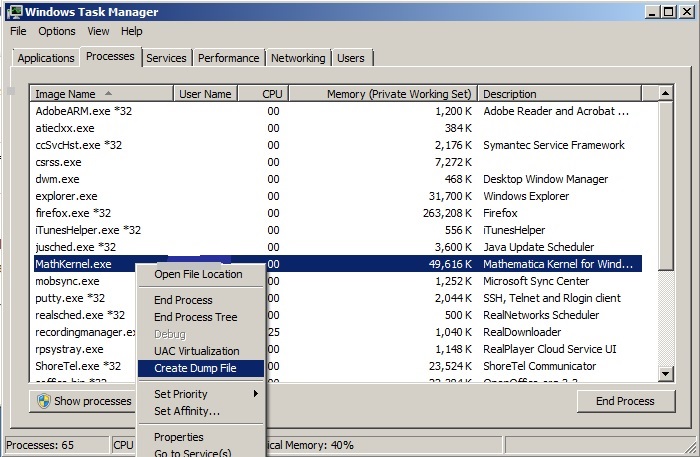Image resolution: width=700 pixels, height=457 pixels.
Task: Click the ShoreTel Communicator description
Action: point(540,366)
